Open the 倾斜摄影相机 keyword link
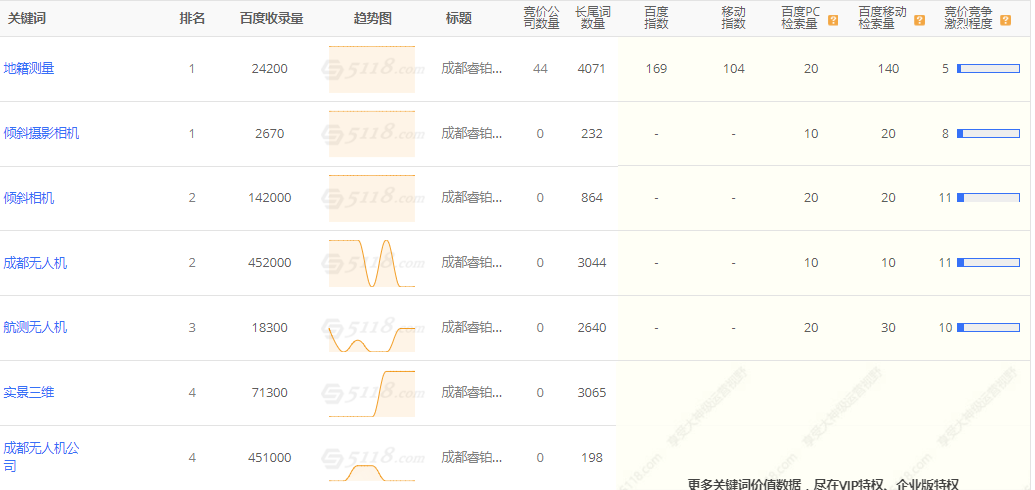 point(41,133)
